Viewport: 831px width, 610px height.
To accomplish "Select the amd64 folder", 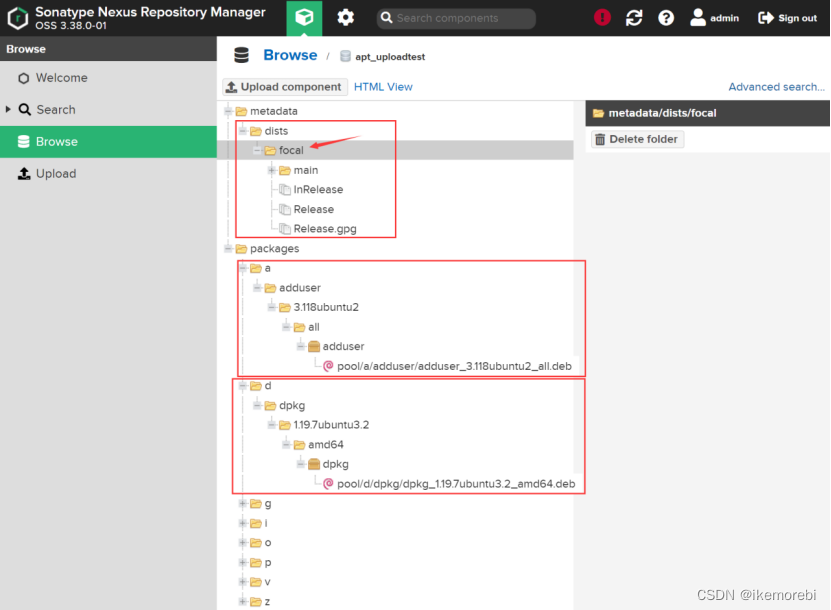I will 325,445.
